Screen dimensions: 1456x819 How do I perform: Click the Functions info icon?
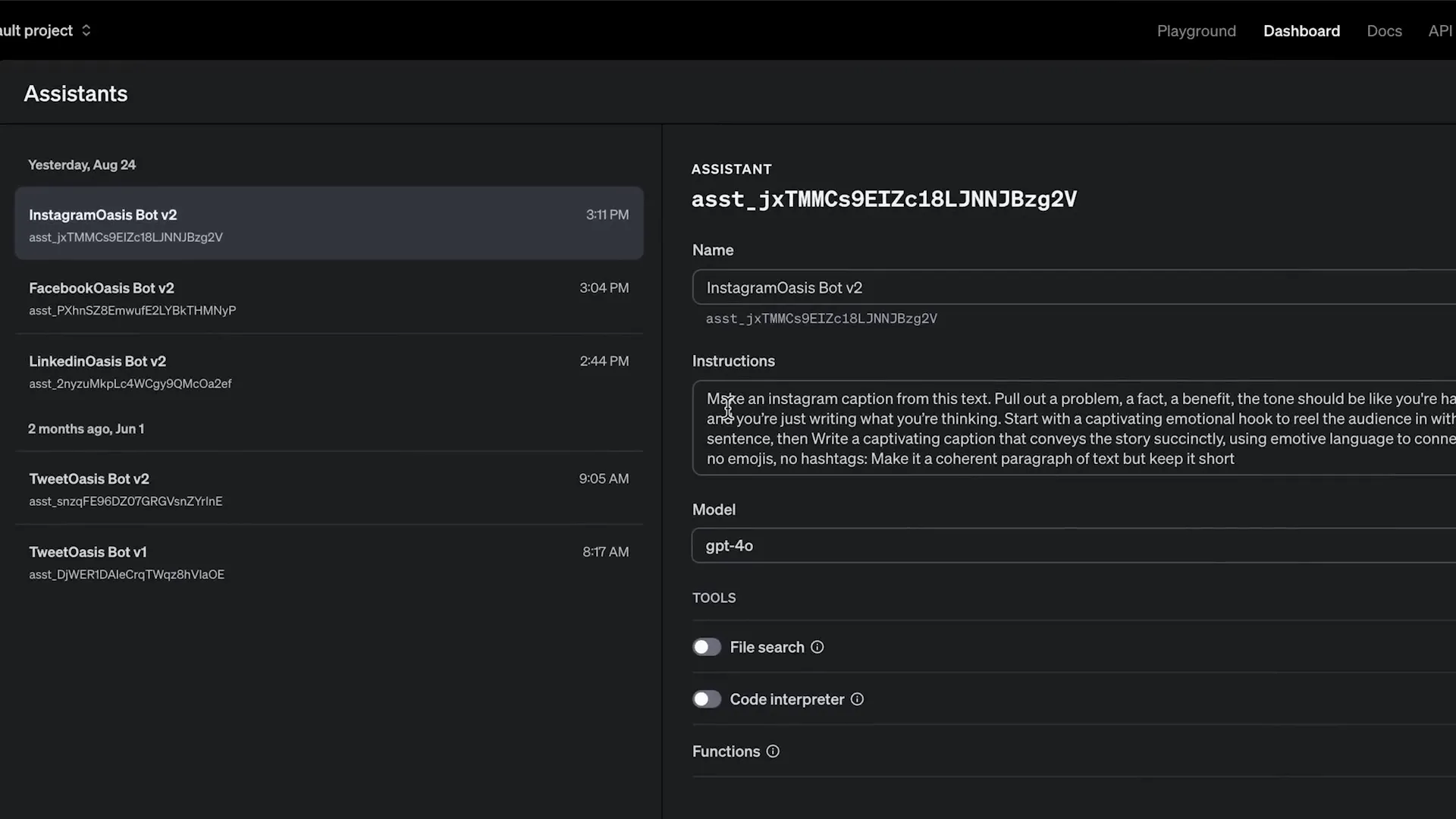(x=773, y=752)
